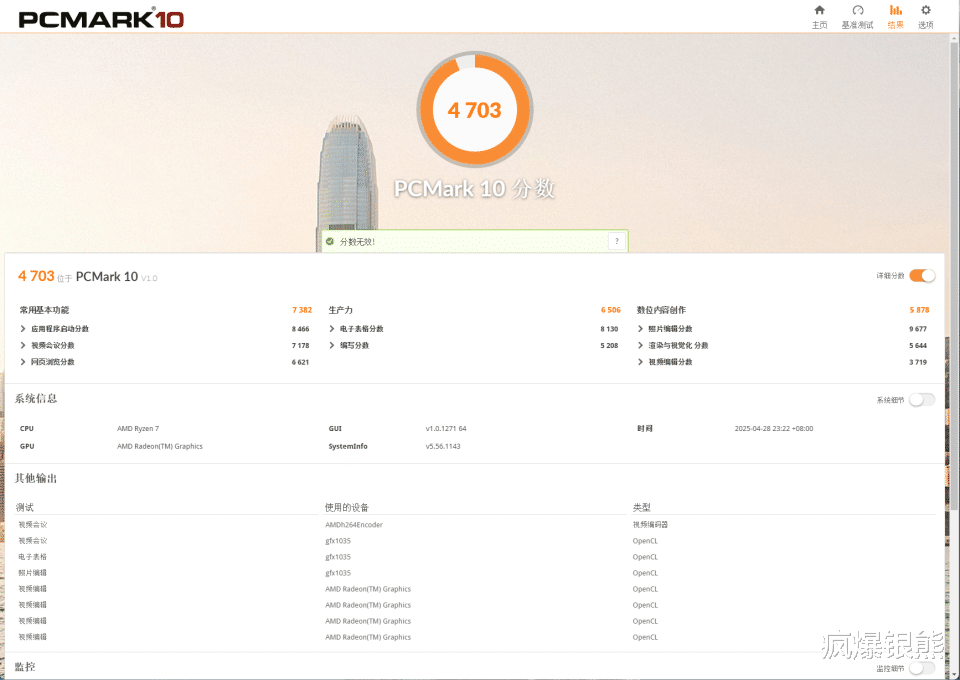Go to the 主页 home icon
Viewport: 960px width, 680px height.
[x=819, y=10]
